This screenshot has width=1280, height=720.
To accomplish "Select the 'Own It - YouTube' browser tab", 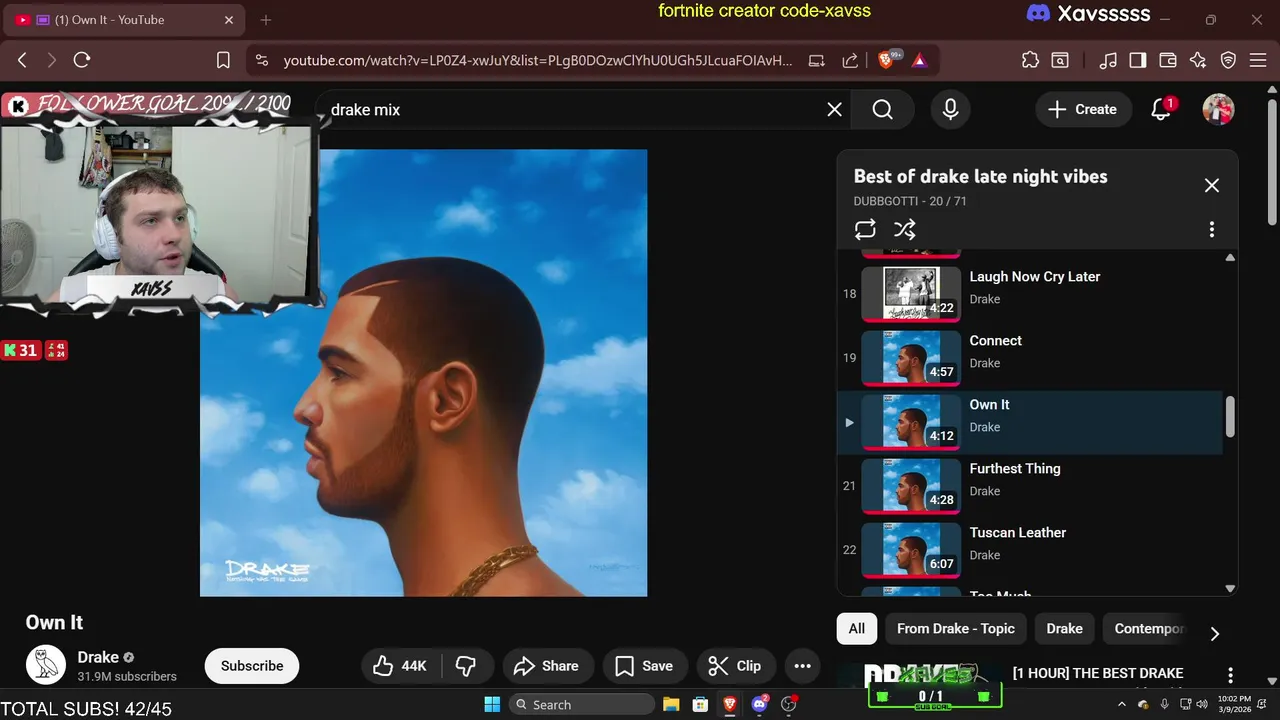I will (125, 20).
